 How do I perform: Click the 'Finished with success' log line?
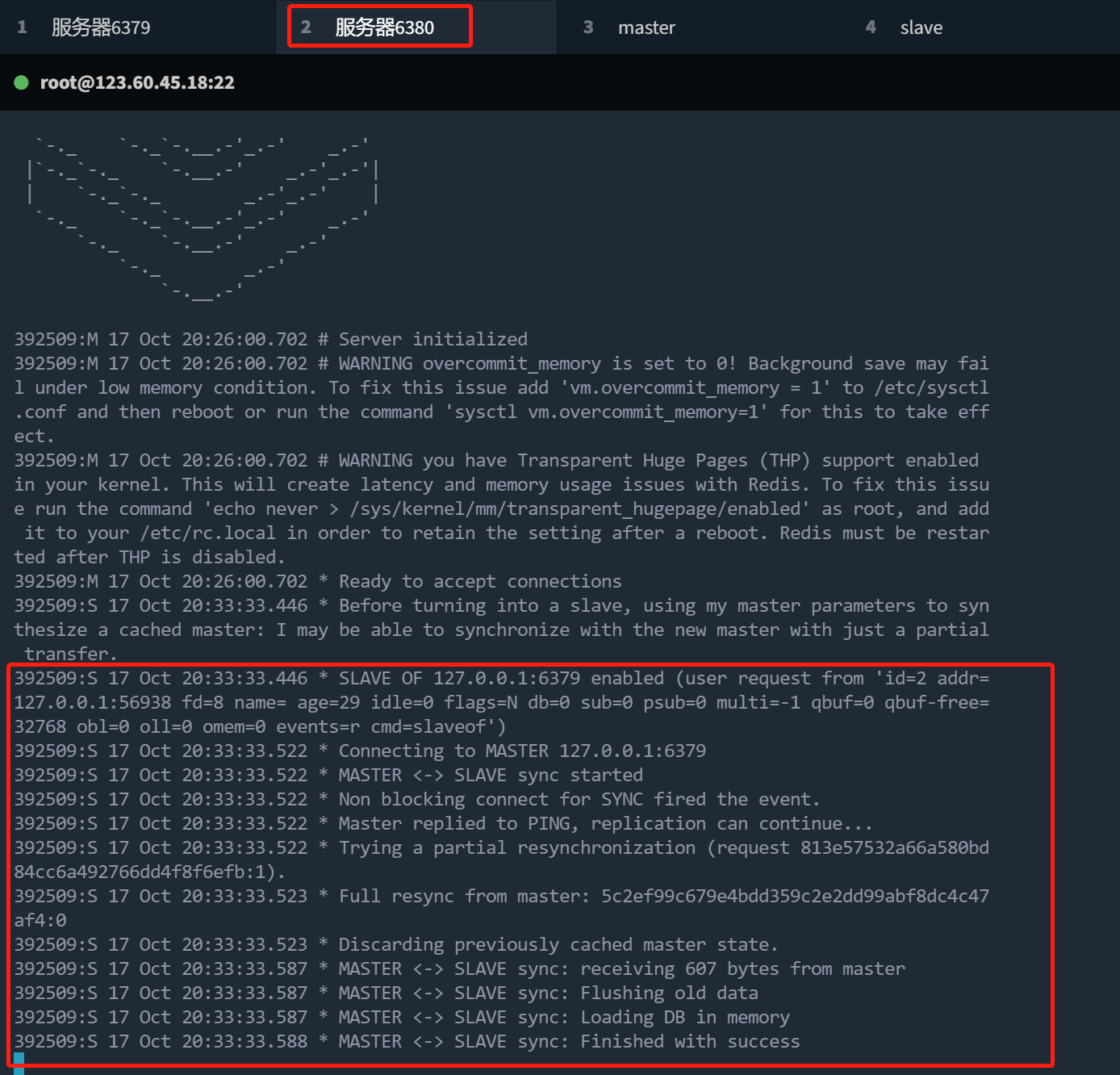690,1041
